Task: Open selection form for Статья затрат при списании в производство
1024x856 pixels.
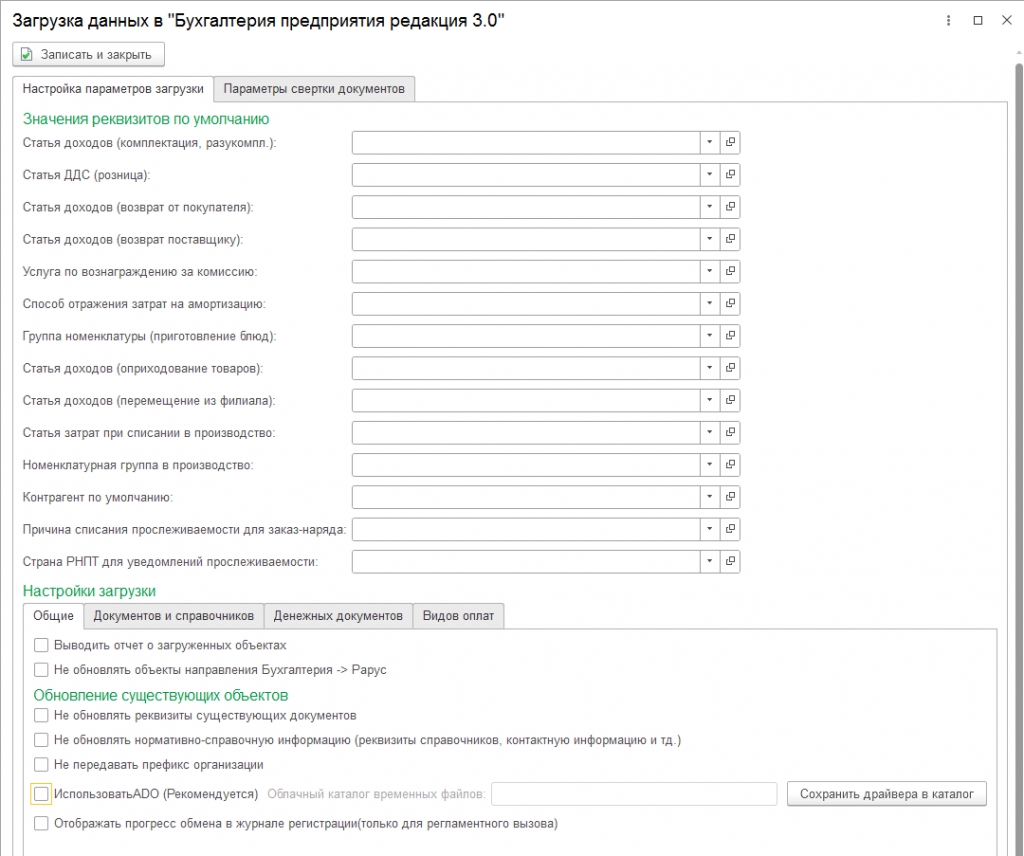Action: click(730, 432)
